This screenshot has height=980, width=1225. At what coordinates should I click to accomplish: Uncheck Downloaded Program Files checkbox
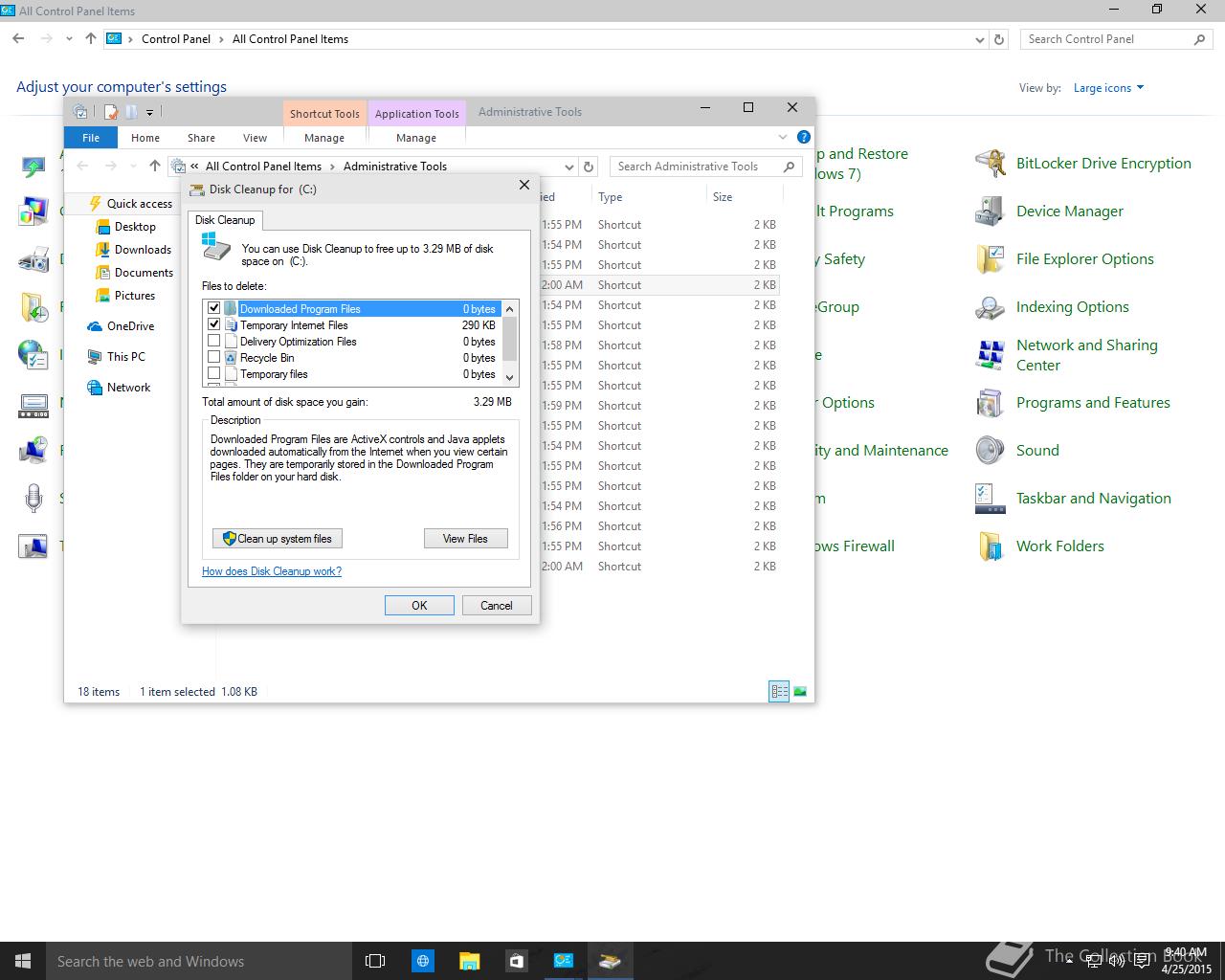tap(214, 308)
